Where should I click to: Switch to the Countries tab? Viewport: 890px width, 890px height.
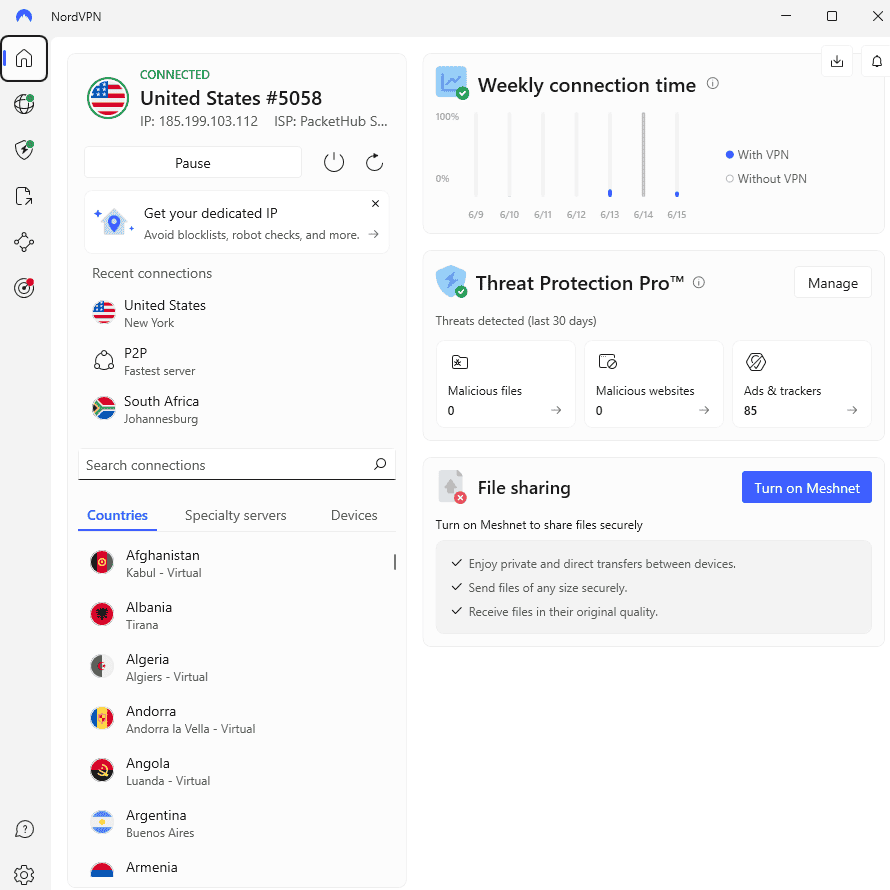coord(117,515)
